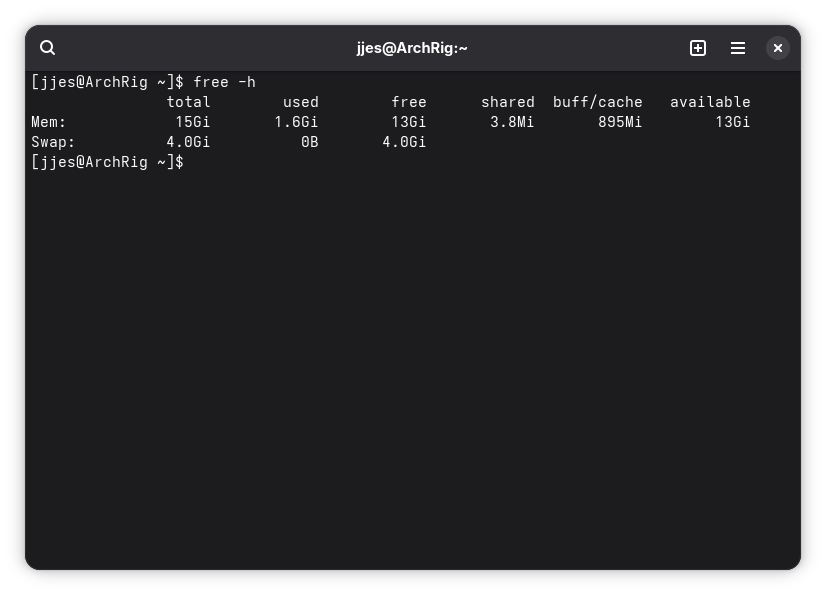Click the 'free -h' command text
The width and height of the screenshot is (826, 595).
224,82
